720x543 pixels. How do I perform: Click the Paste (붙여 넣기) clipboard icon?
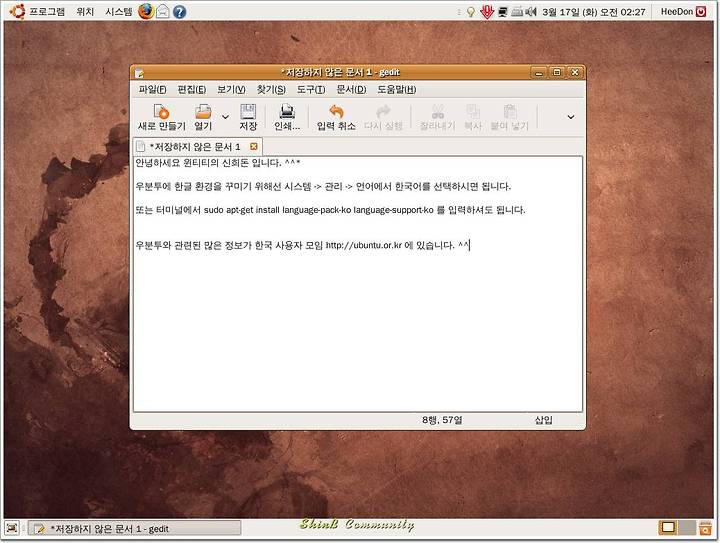pyautogui.click(x=510, y=112)
